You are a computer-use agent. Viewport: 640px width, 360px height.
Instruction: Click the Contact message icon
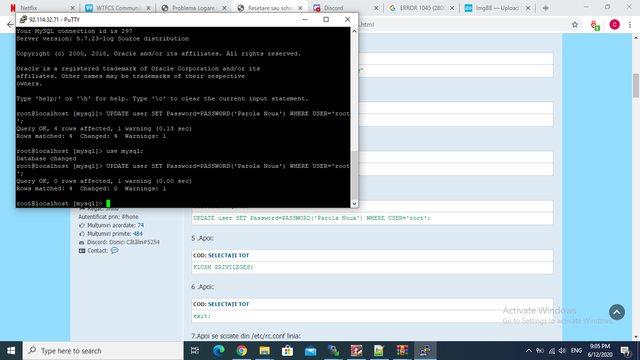pos(114,251)
